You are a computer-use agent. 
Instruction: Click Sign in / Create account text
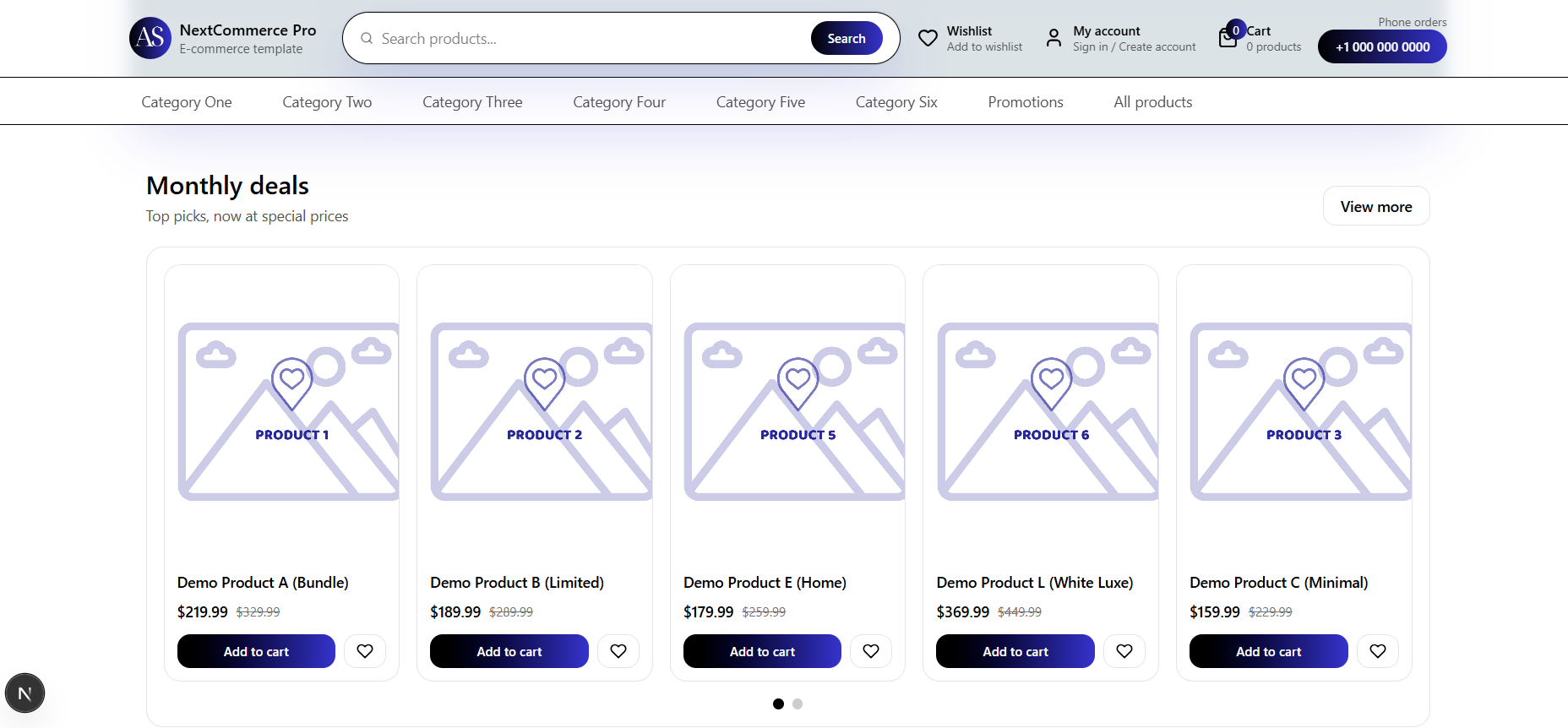tap(1135, 47)
